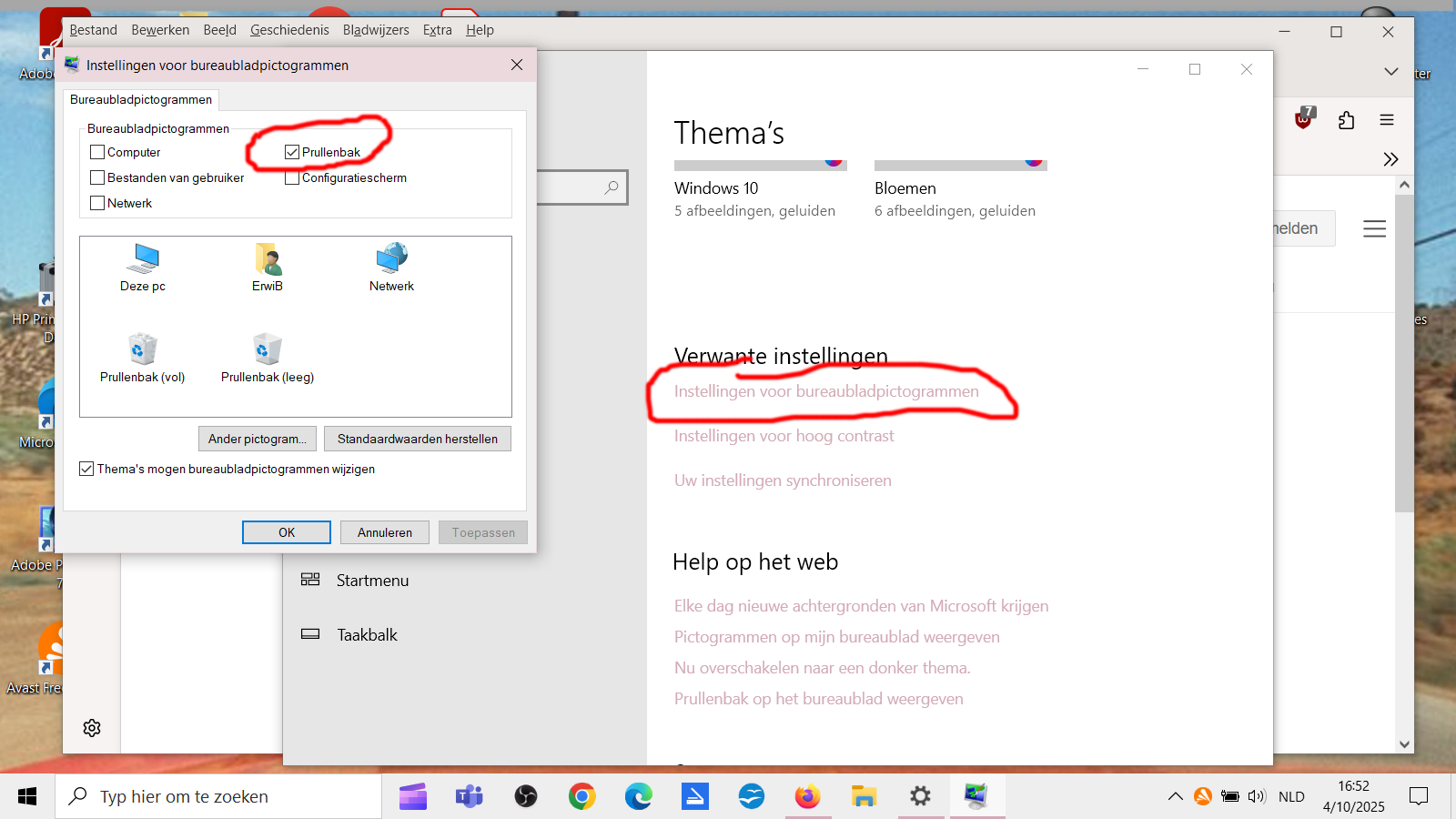The height and width of the screenshot is (819, 1456).
Task: Click the Ander pictogram... button
Action: [x=258, y=439]
